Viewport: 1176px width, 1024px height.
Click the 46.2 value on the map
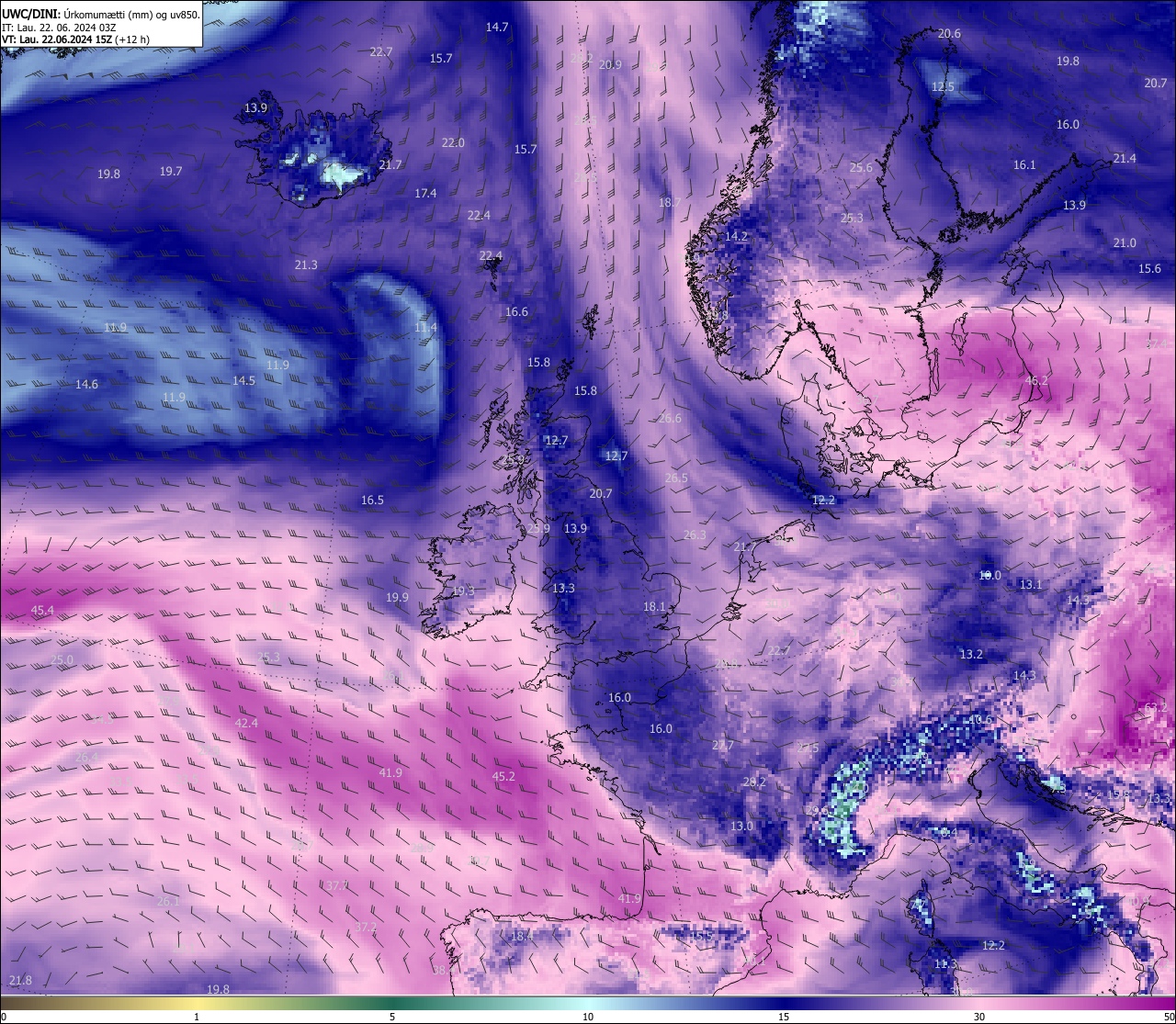(x=1036, y=381)
